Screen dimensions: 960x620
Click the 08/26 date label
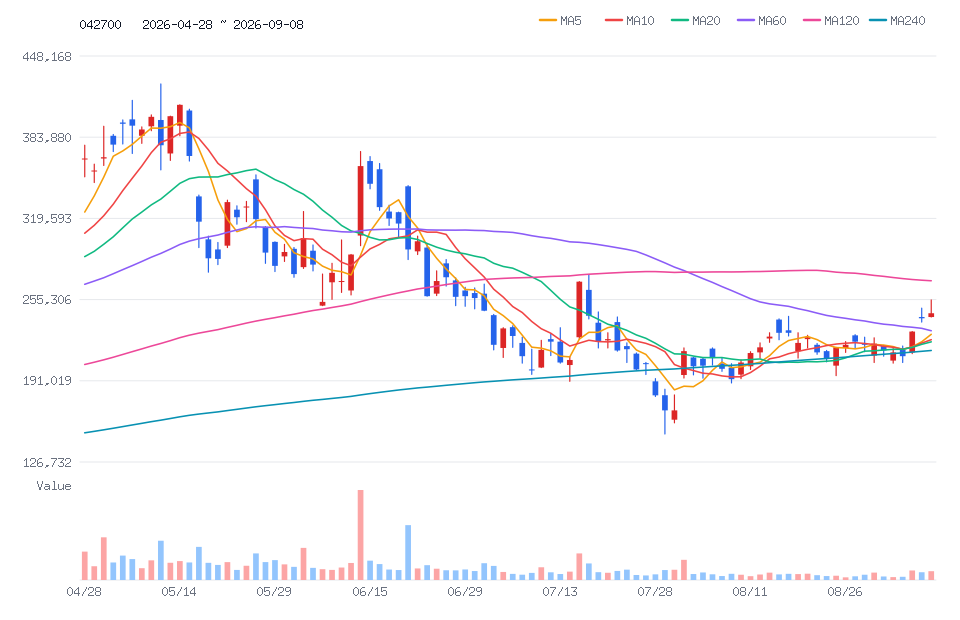coord(845,592)
